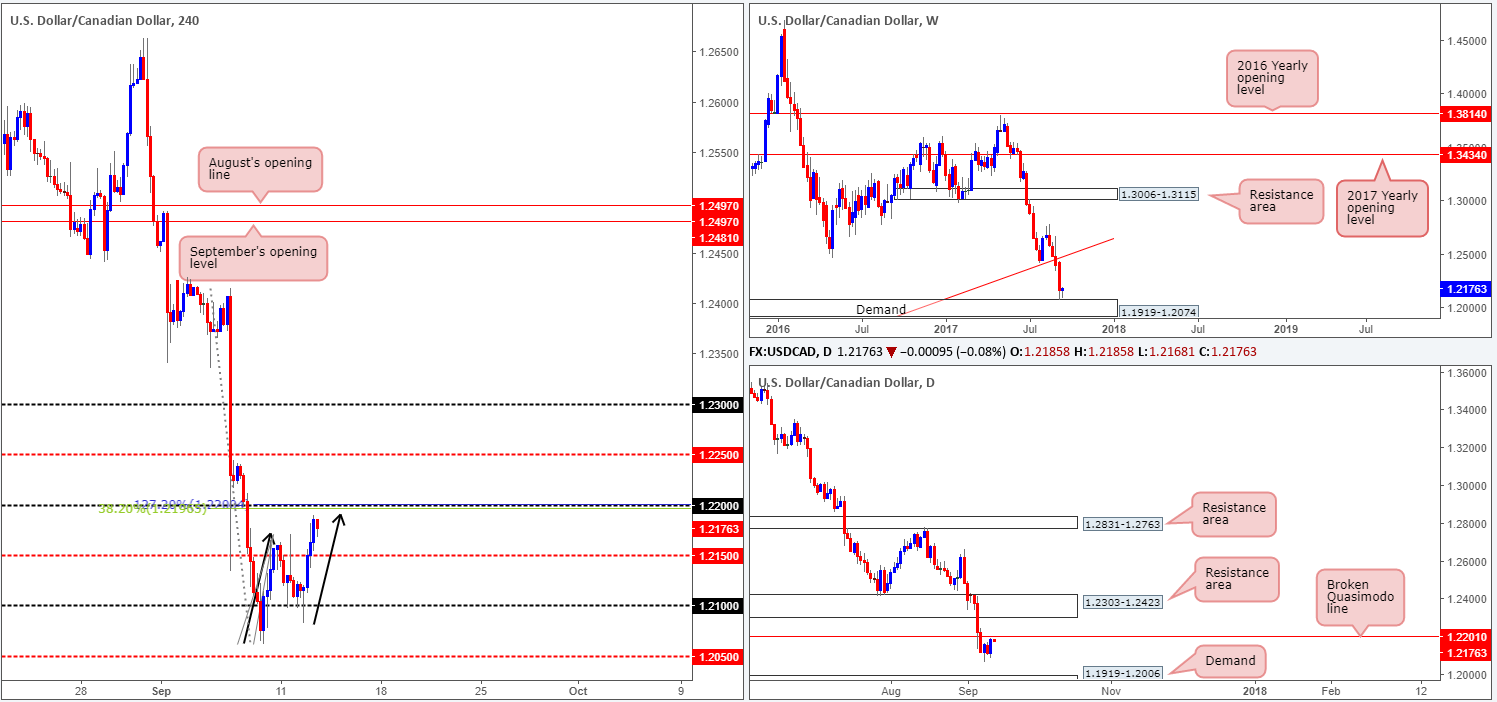1497x702 pixels.
Task: Click the 1.24810 red price label
Action: pos(719,238)
